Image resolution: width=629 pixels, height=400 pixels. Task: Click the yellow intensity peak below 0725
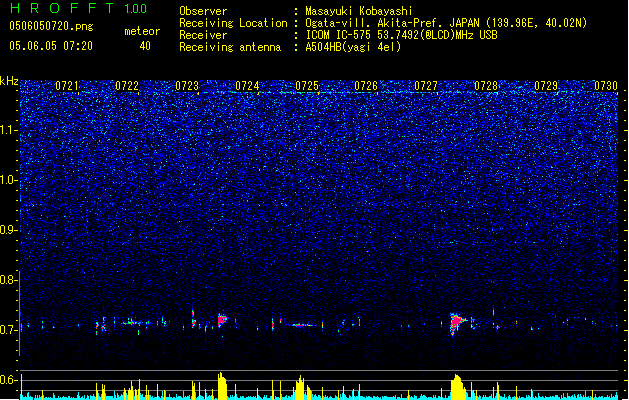[300, 388]
